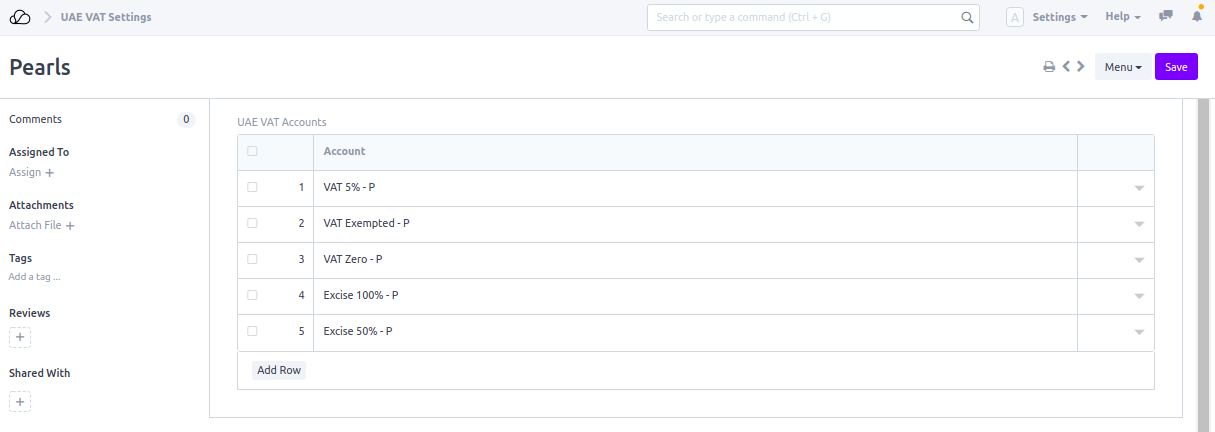Open the Settings menu
This screenshot has width=1215, height=432.
(1060, 17)
